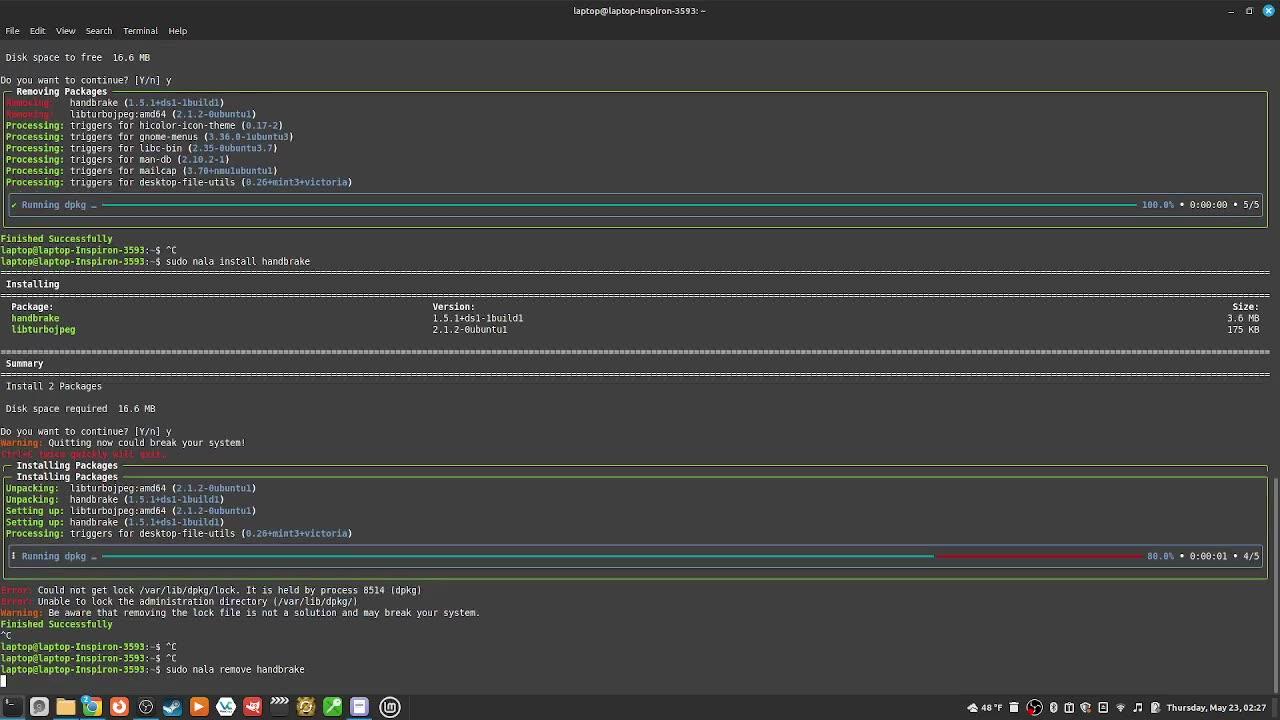Open Steam from the taskbar
1280x720 pixels.
172,707
